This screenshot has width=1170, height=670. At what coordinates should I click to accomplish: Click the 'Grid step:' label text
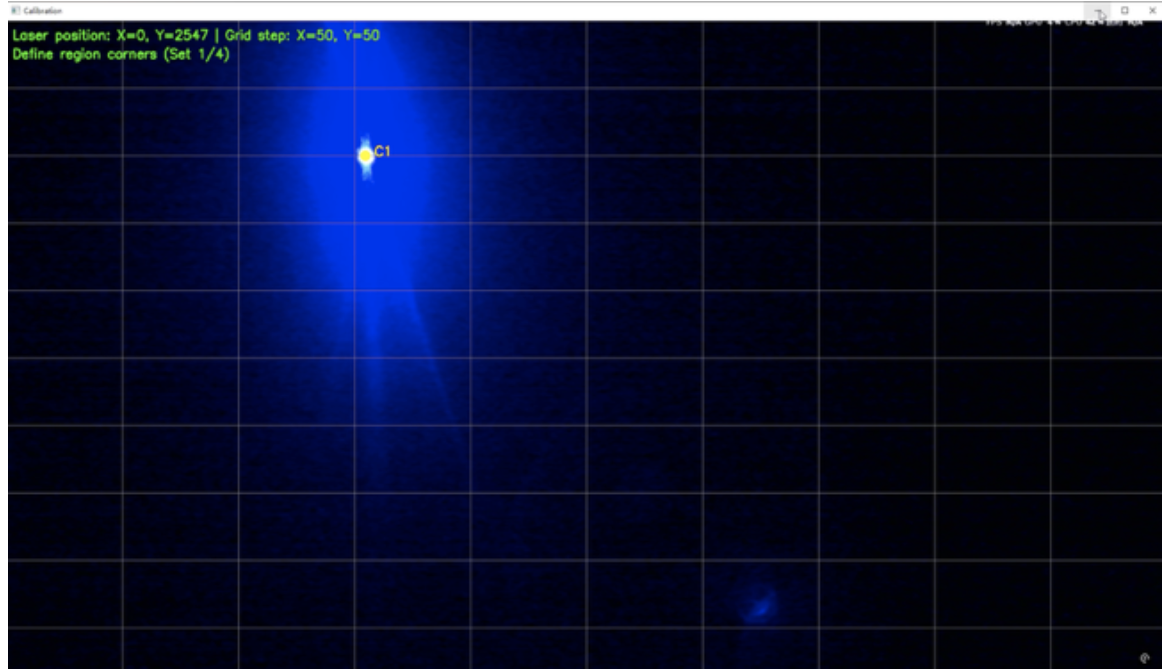click(262, 36)
